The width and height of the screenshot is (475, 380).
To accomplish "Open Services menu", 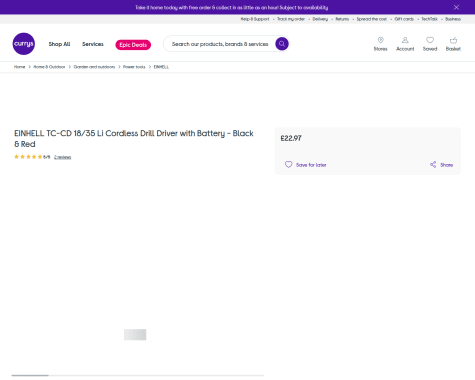I will tap(93, 44).
